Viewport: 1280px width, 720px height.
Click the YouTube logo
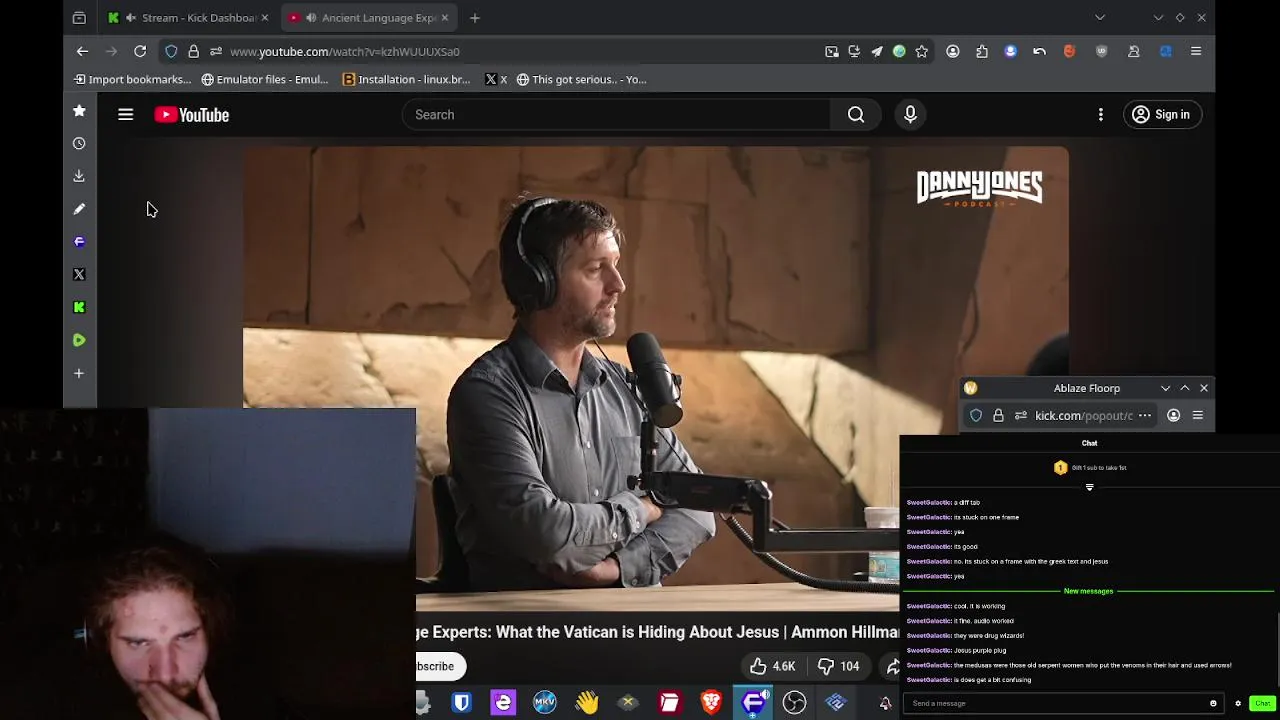click(x=192, y=115)
